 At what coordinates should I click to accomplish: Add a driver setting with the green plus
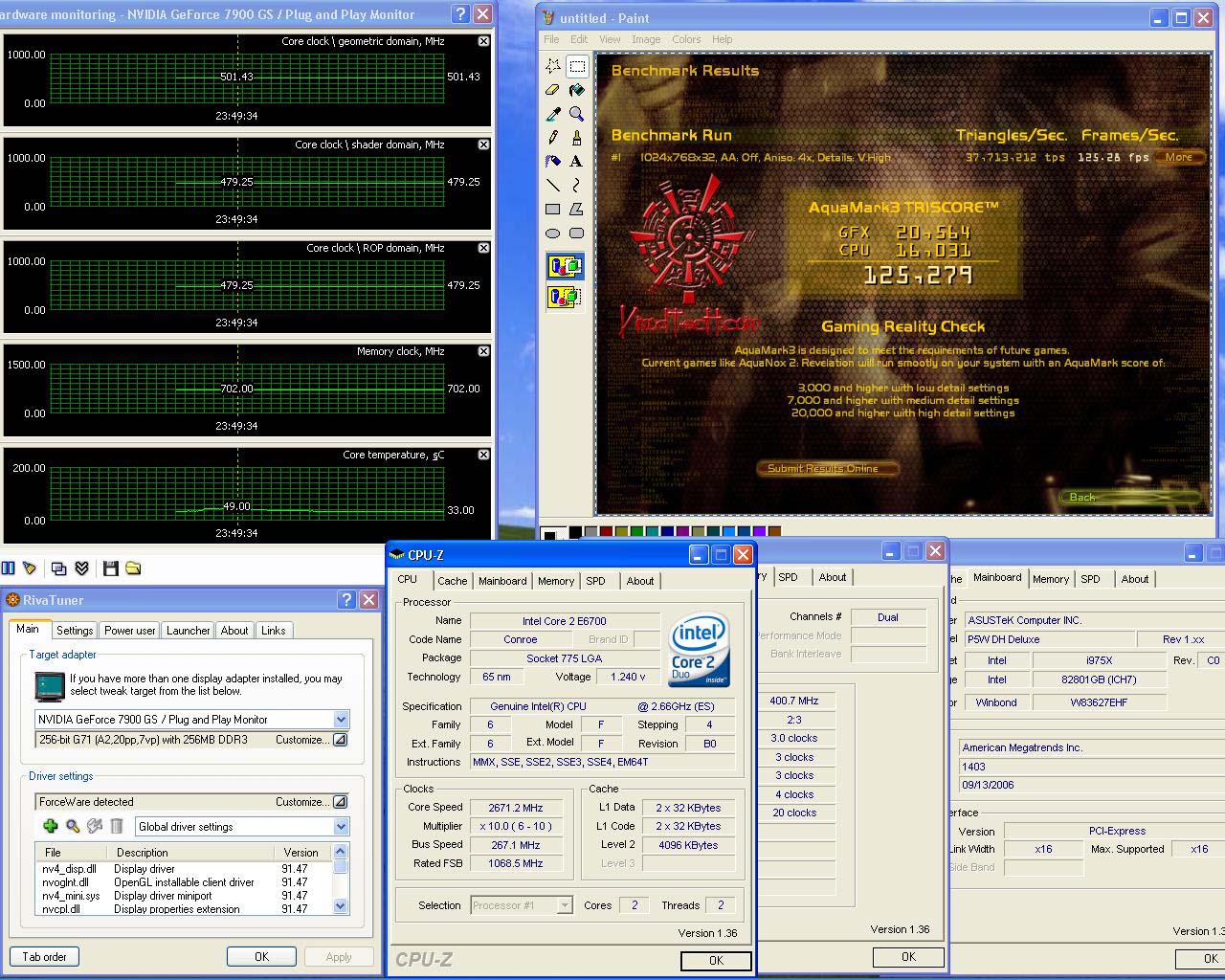click(51, 826)
